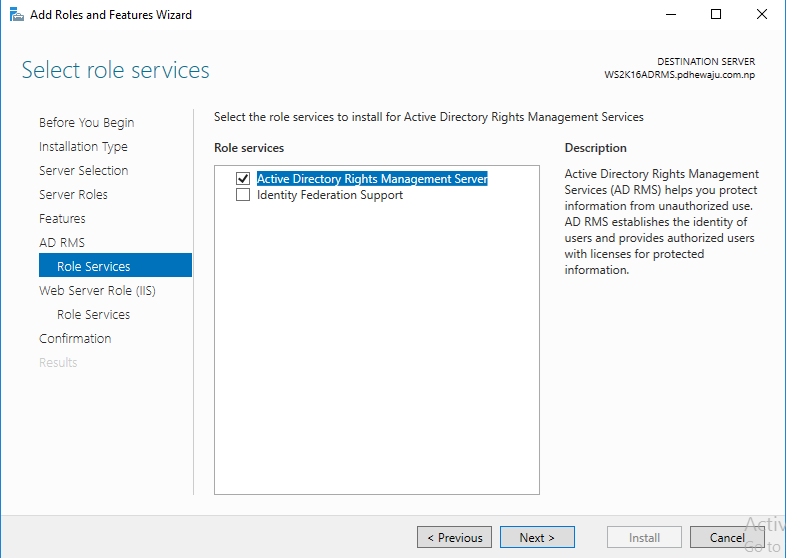
Task: Open the Web Server Role (IIS) step
Action: tap(97, 291)
